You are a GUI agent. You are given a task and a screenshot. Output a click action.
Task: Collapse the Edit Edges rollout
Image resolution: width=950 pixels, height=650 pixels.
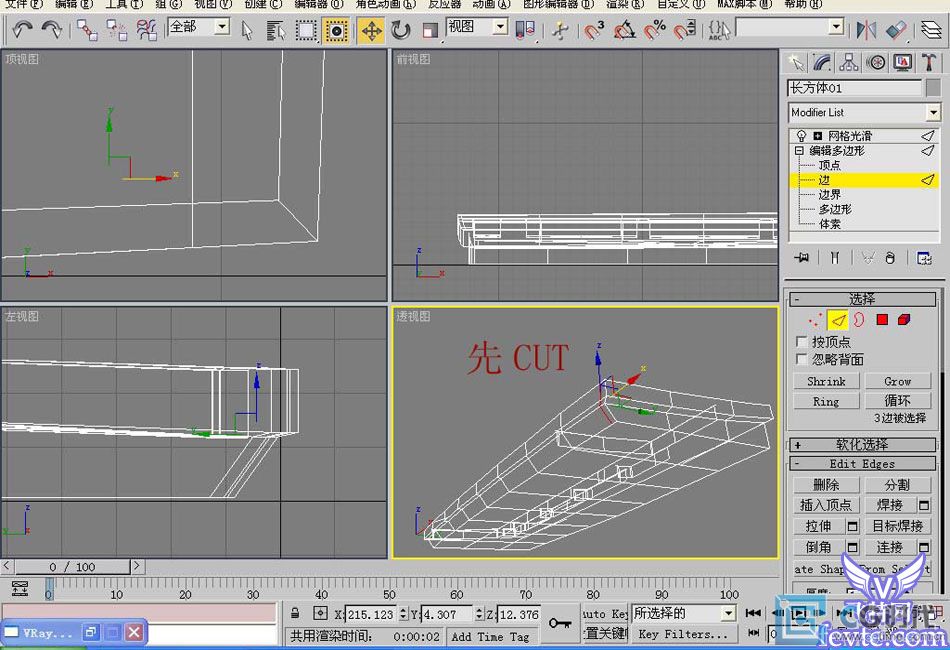point(863,464)
